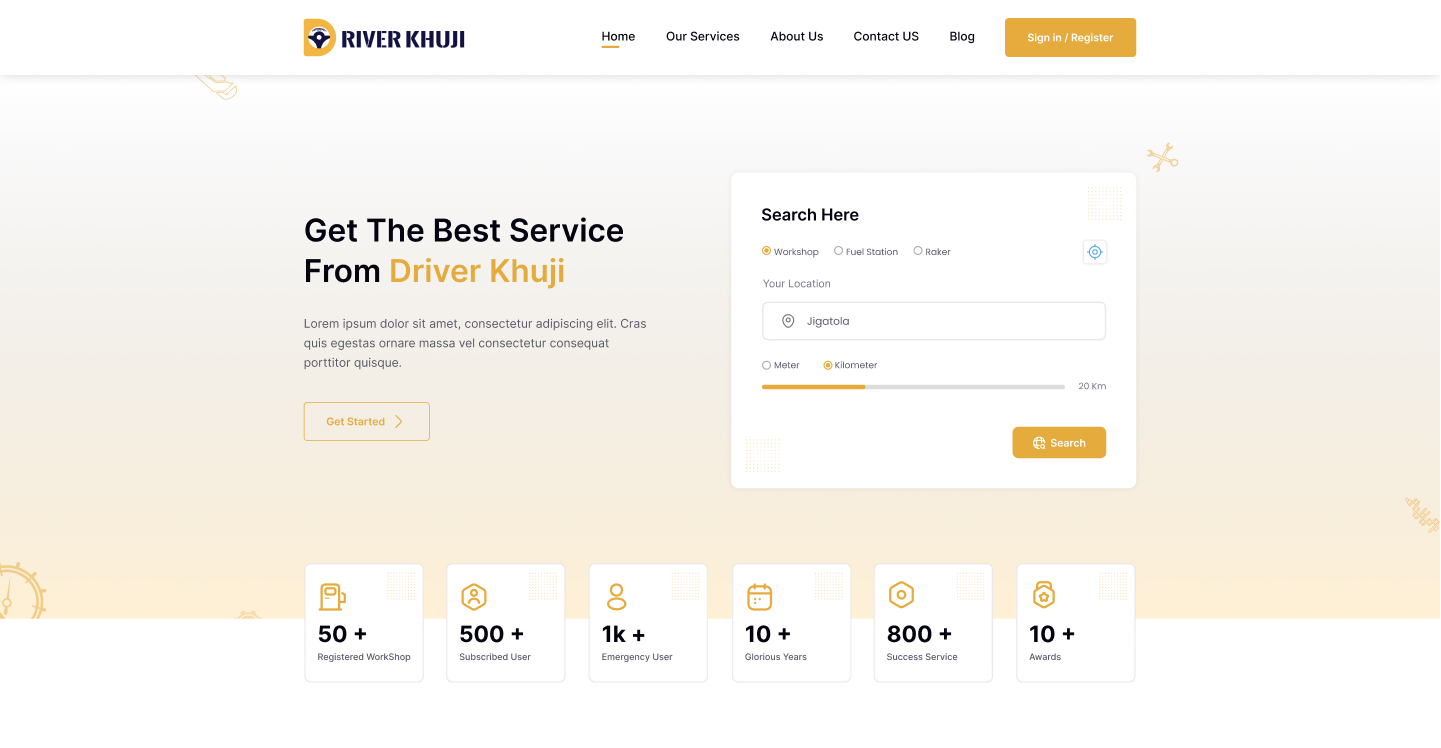Click the Glorious Years calendar icon
Screen dimensions: 1441x748
760,597
